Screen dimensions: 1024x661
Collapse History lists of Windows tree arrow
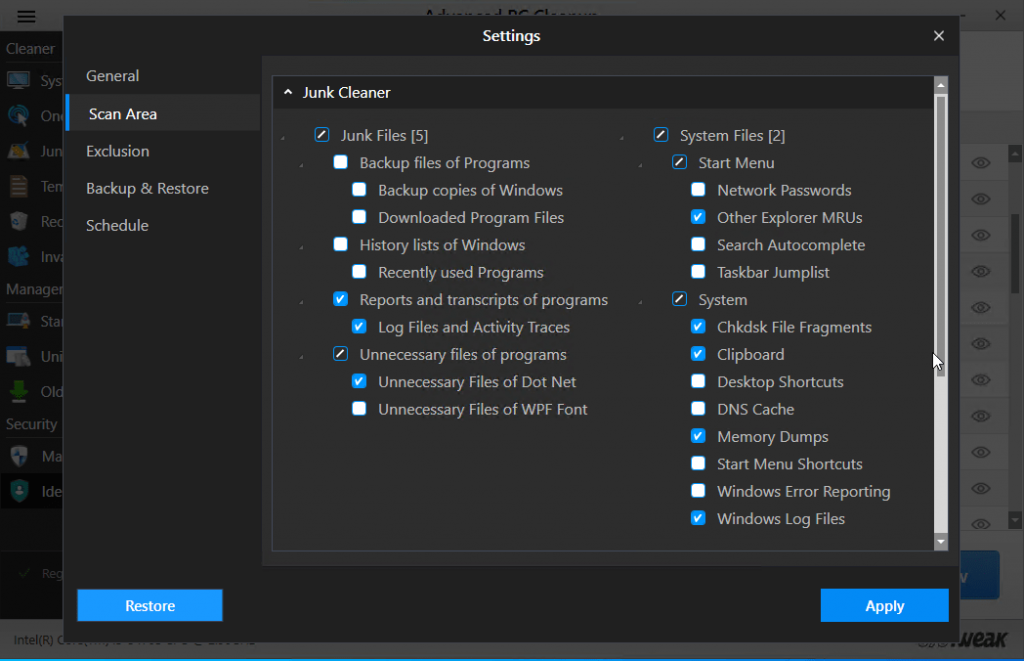(301, 248)
